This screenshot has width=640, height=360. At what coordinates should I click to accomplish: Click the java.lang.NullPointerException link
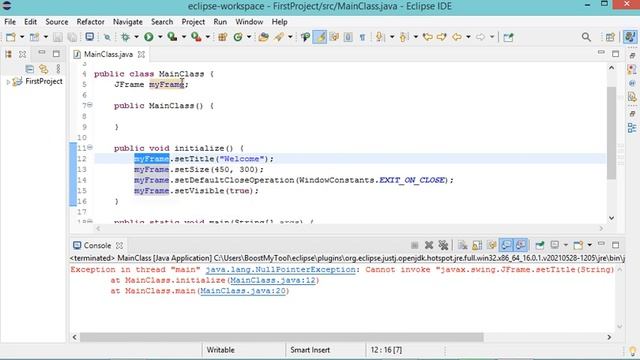280,270
